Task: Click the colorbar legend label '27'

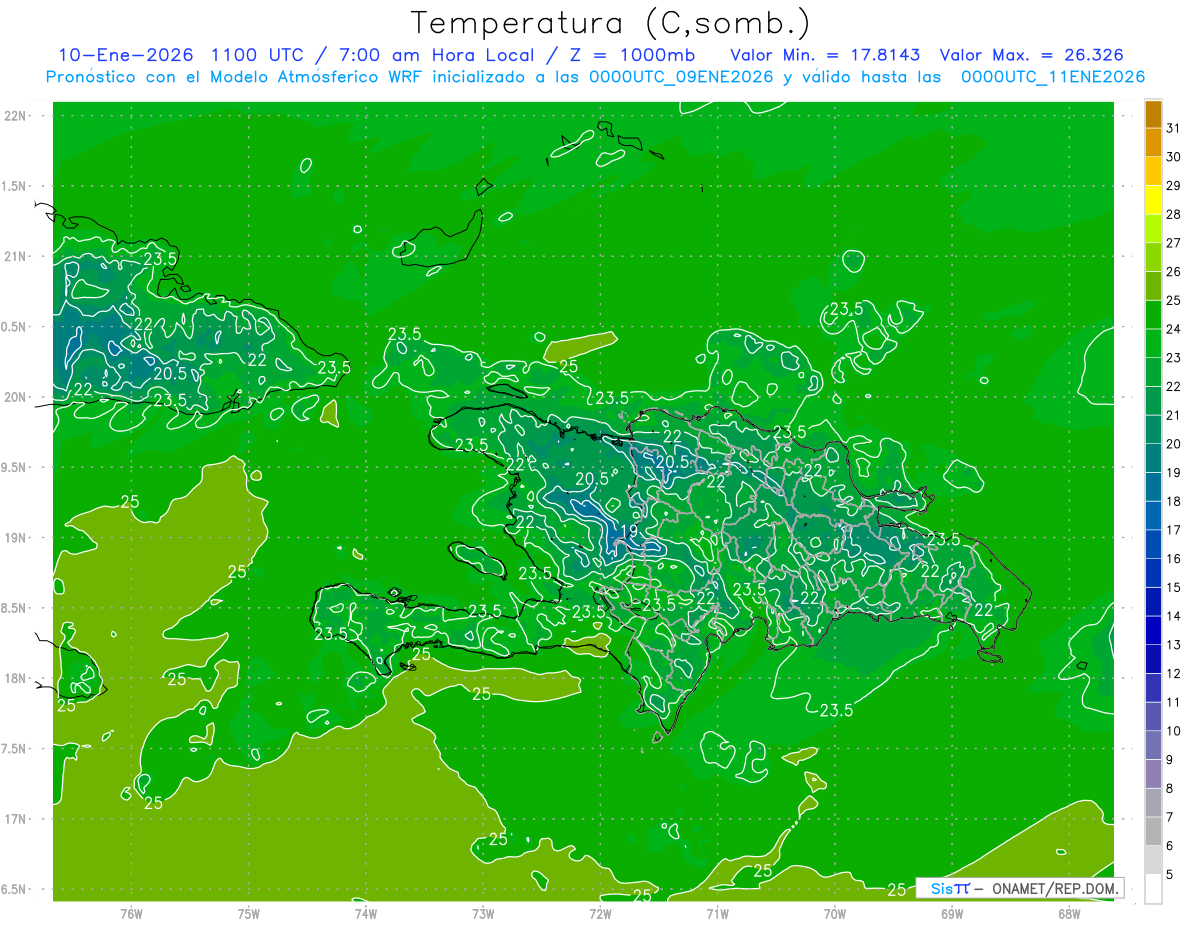Action: tap(1174, 243)
